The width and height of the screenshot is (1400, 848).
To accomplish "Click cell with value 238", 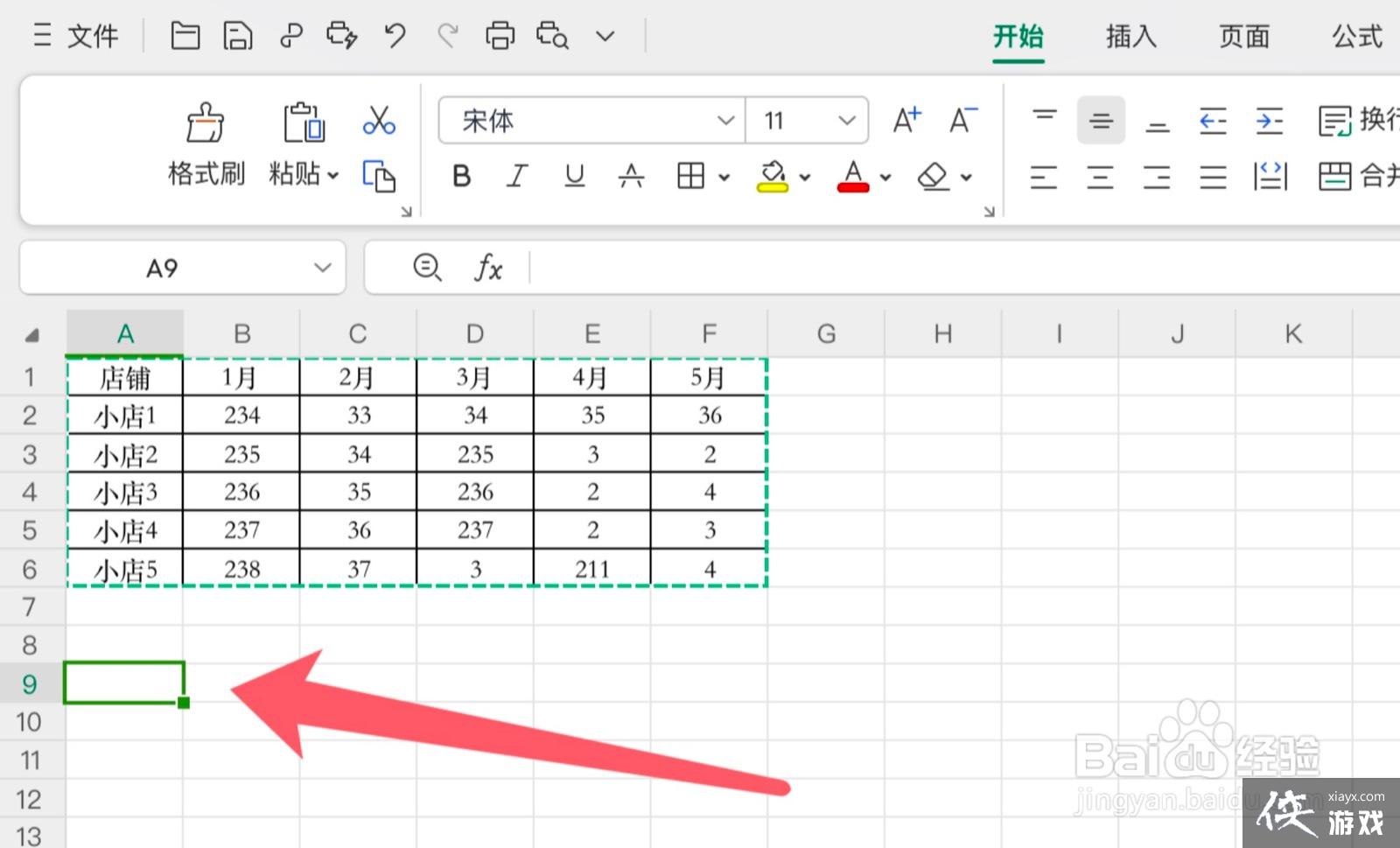I will [x=241, y=569].
